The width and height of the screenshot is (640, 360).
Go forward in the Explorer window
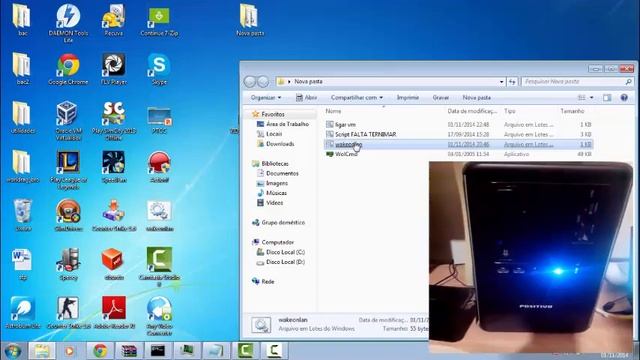tap(263, 82)
